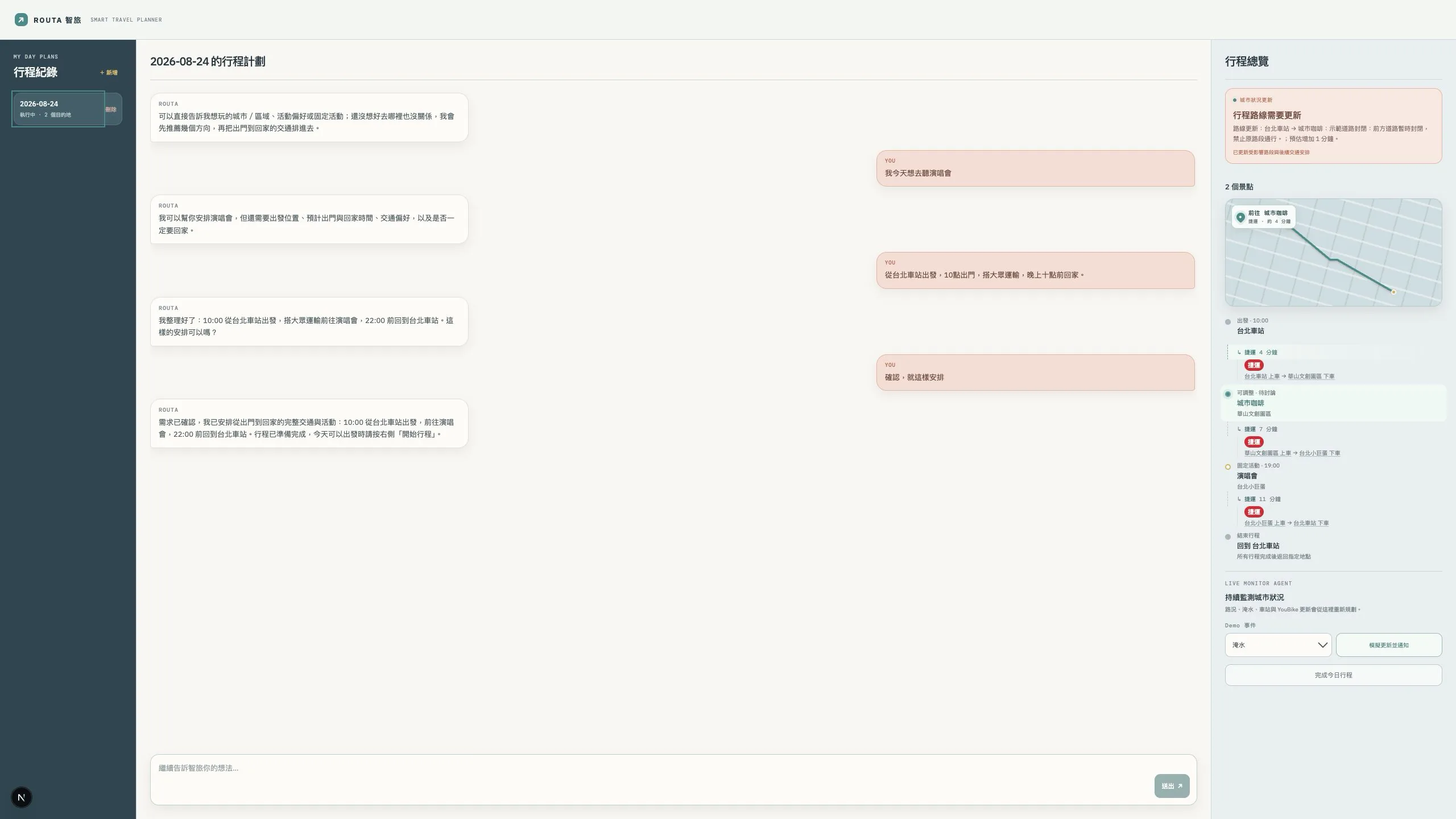
Task: Click the 我今天想去聽演唱會 message bubble
Action: pos(1035,168)
